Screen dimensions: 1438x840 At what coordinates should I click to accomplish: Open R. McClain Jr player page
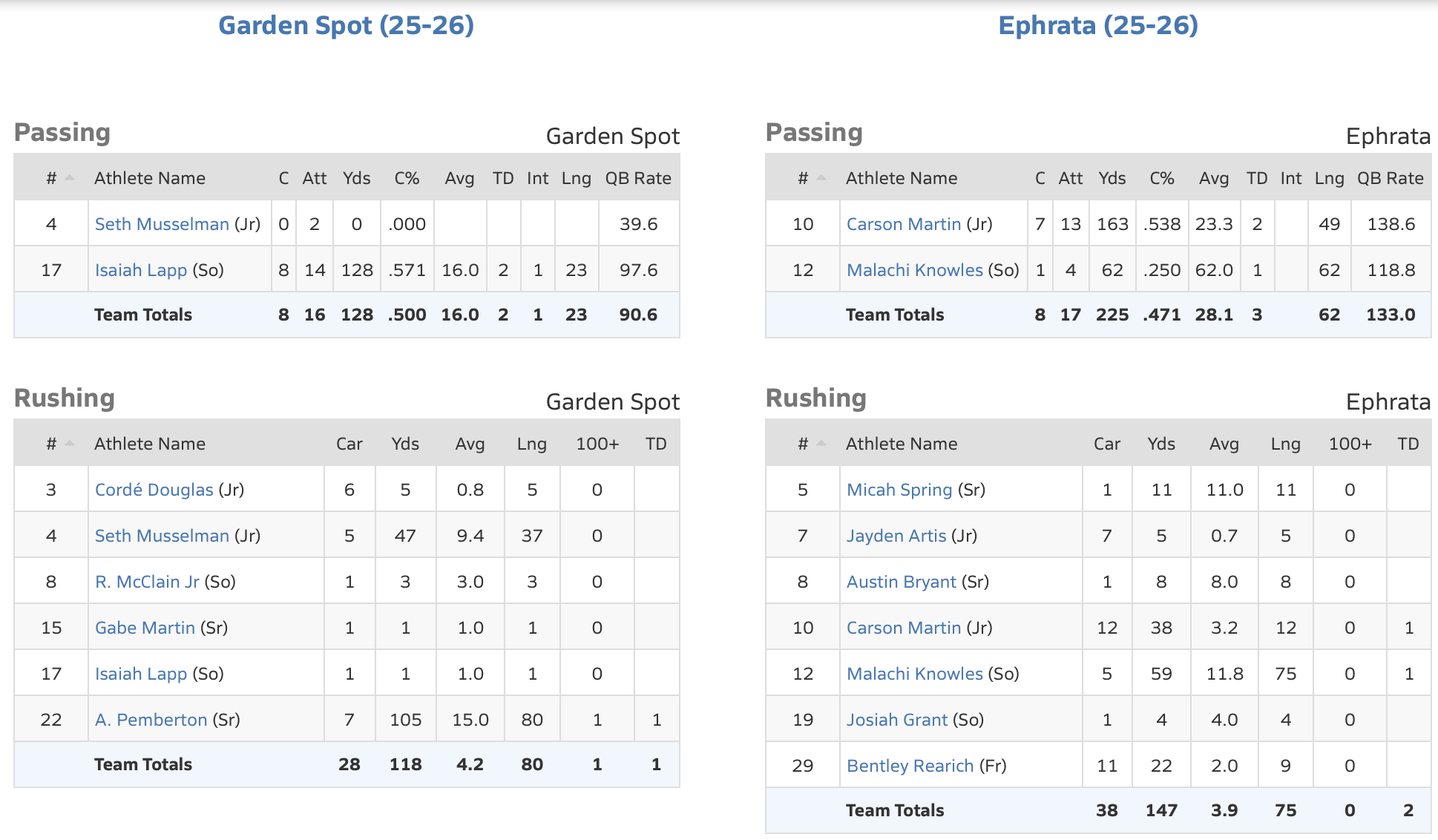[x=147, y=582]
